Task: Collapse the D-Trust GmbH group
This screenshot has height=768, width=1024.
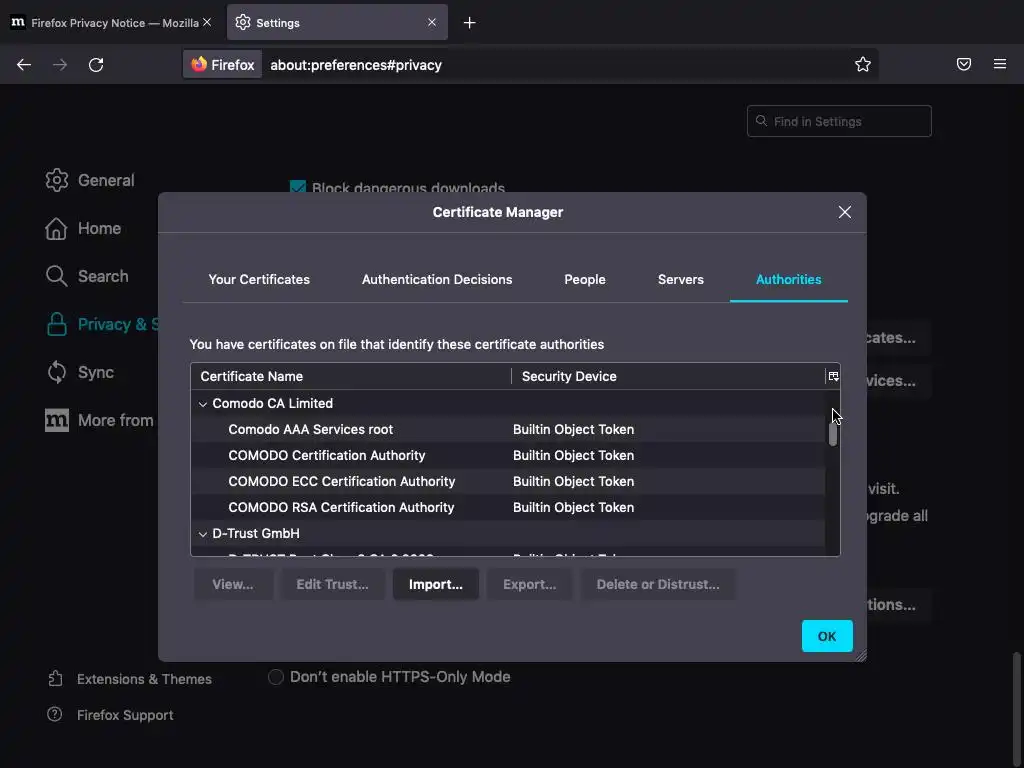Action: (203, 534)
